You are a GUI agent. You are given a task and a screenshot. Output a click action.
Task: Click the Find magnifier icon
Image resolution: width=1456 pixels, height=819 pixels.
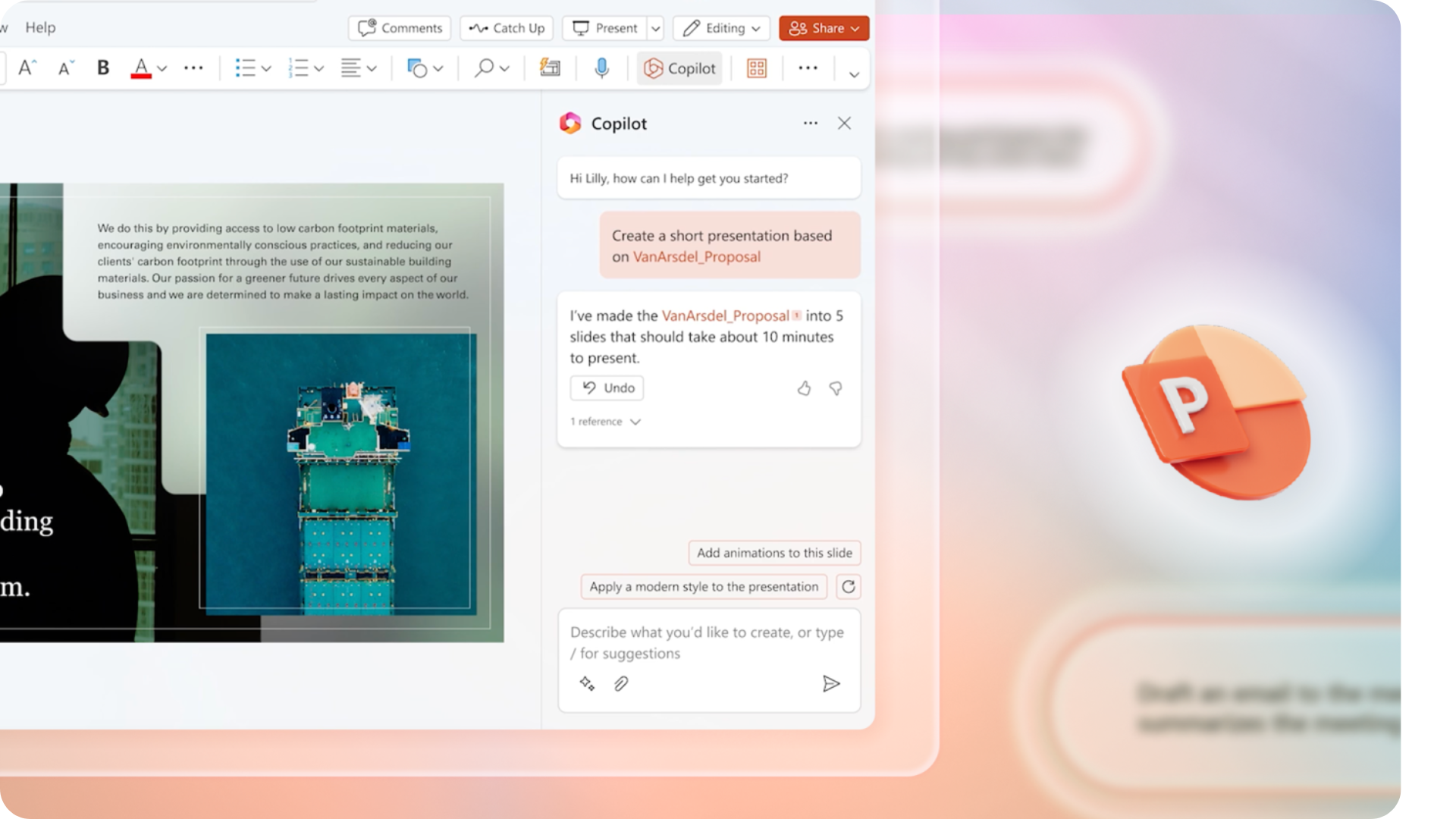pos(484,68)
